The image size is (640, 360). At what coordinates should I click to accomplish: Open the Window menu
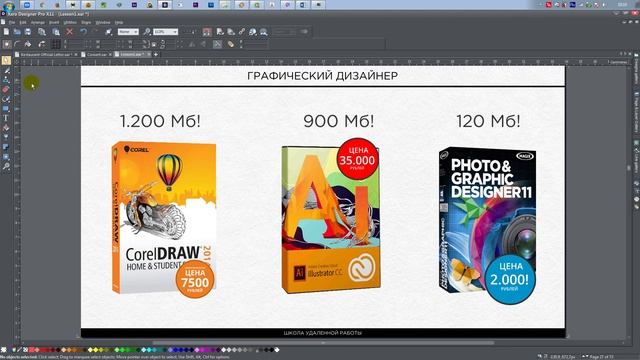tap(103, 22)
